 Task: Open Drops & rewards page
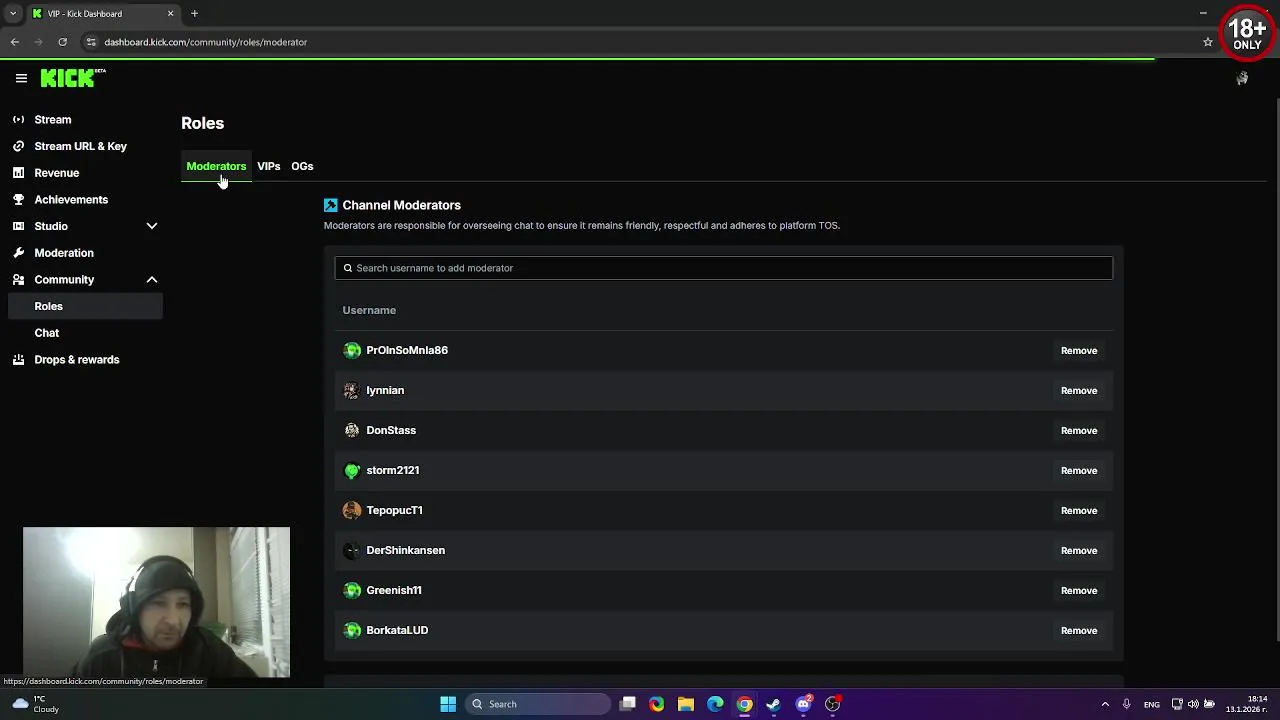point(76,360)
